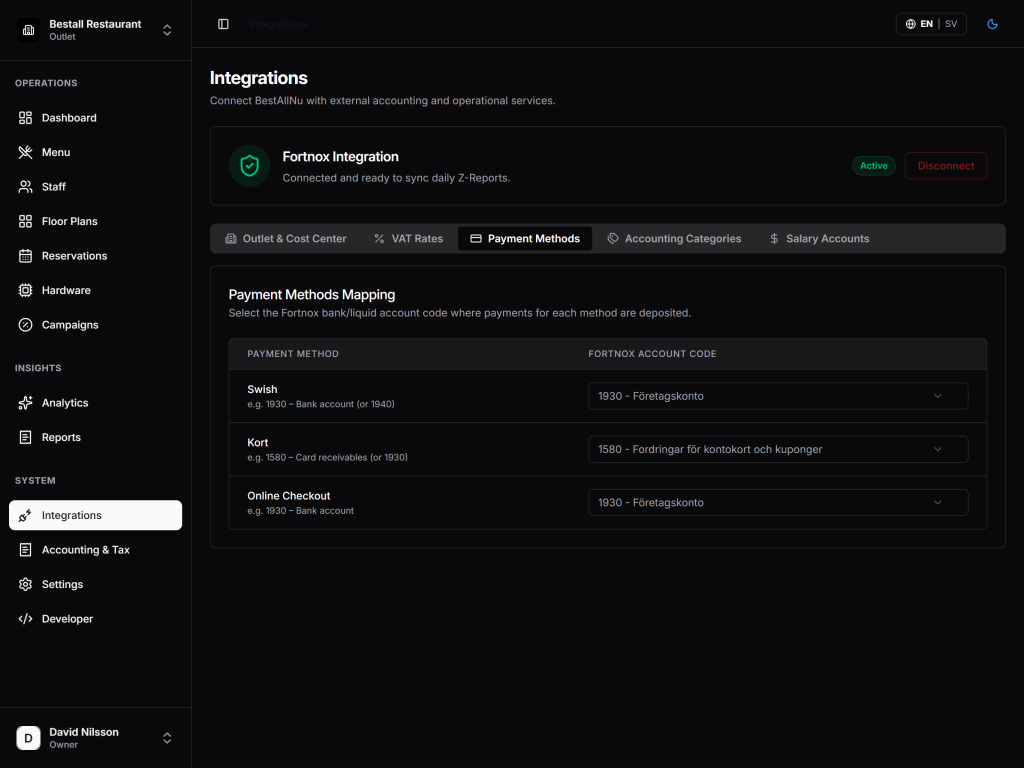This screenshot has height=768, width=1024.
Task: Open Reservations from the sidebar
Action: (x=95, y=256)
